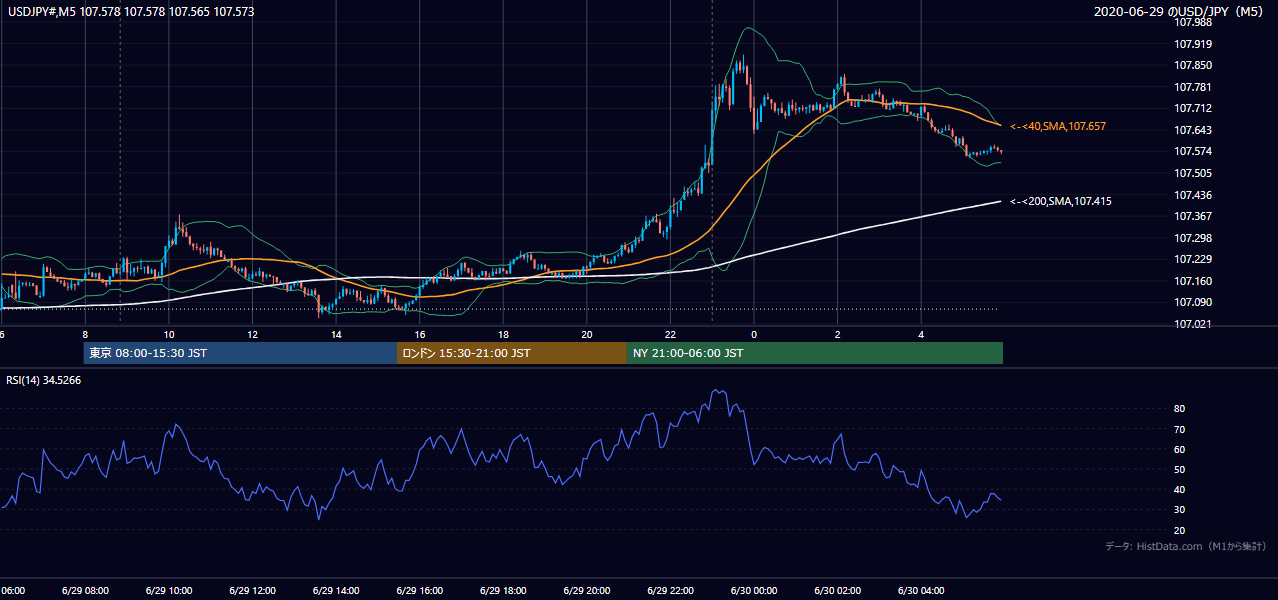Click RSI axis level 40
The height and width of the screenshot is (600, 1278).
pos(1180,489)
